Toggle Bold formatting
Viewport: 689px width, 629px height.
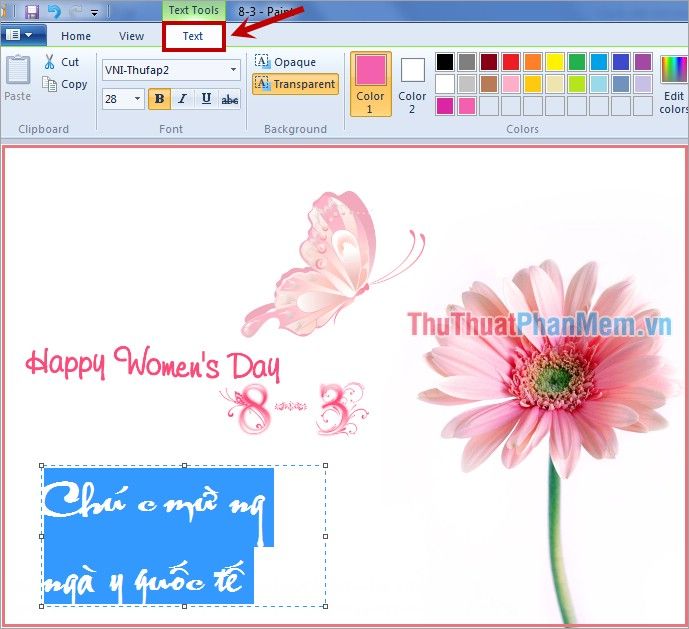[160, 99]
